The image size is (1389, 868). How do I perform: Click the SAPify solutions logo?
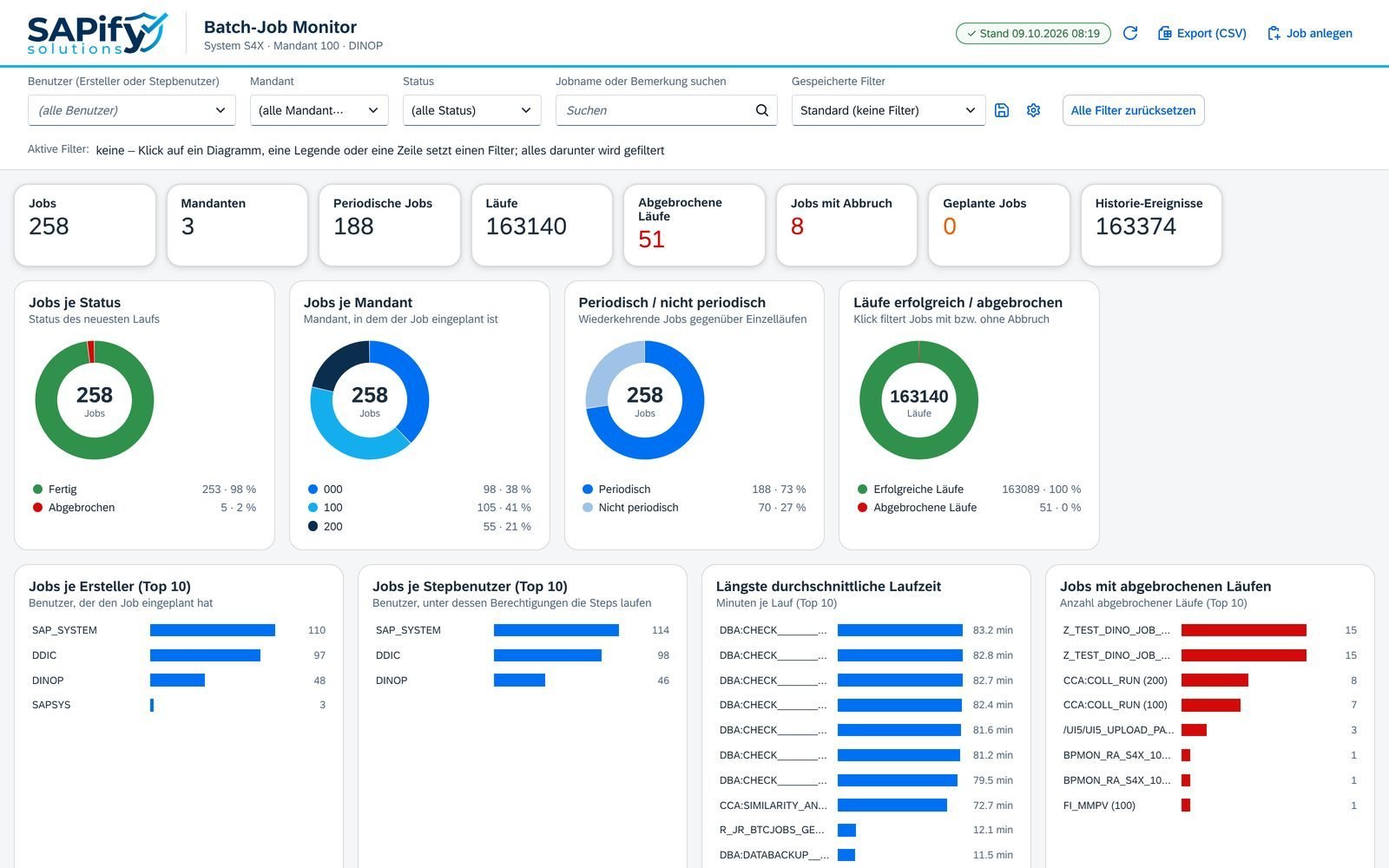pos(97,33)
